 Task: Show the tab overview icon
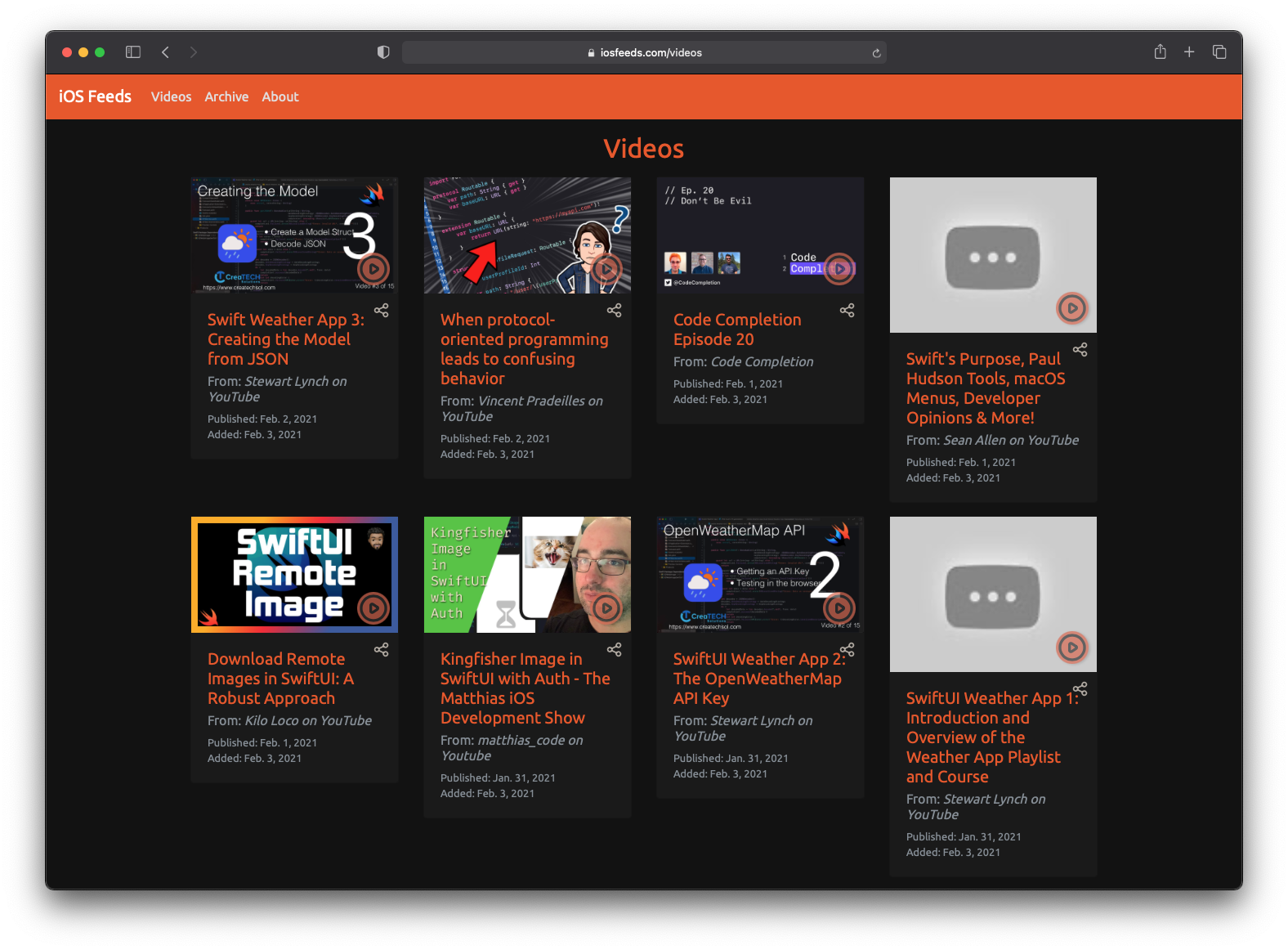[1219, 52]
